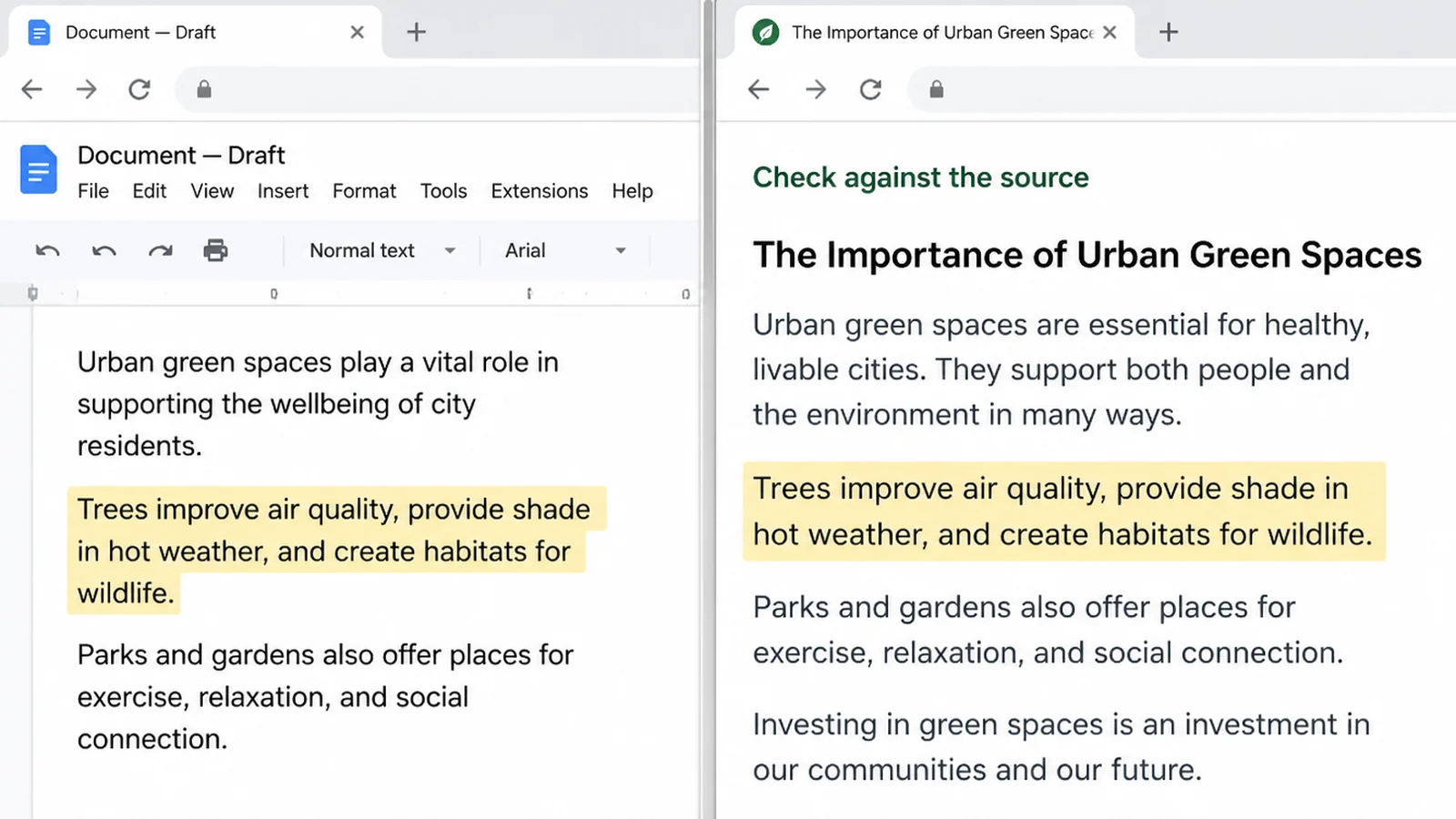Click the 'Investing in green spaces' paragraph

tap(1061, 746)
